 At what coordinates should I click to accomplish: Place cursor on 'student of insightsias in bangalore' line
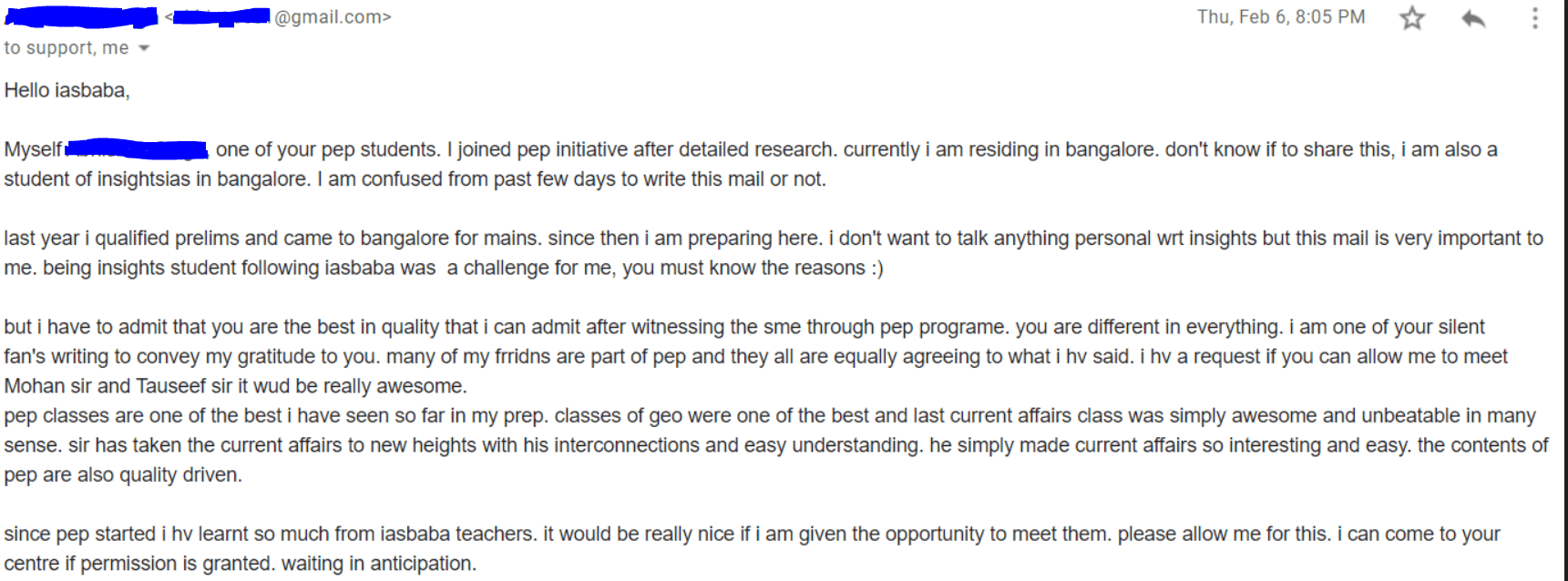[415, 179]
